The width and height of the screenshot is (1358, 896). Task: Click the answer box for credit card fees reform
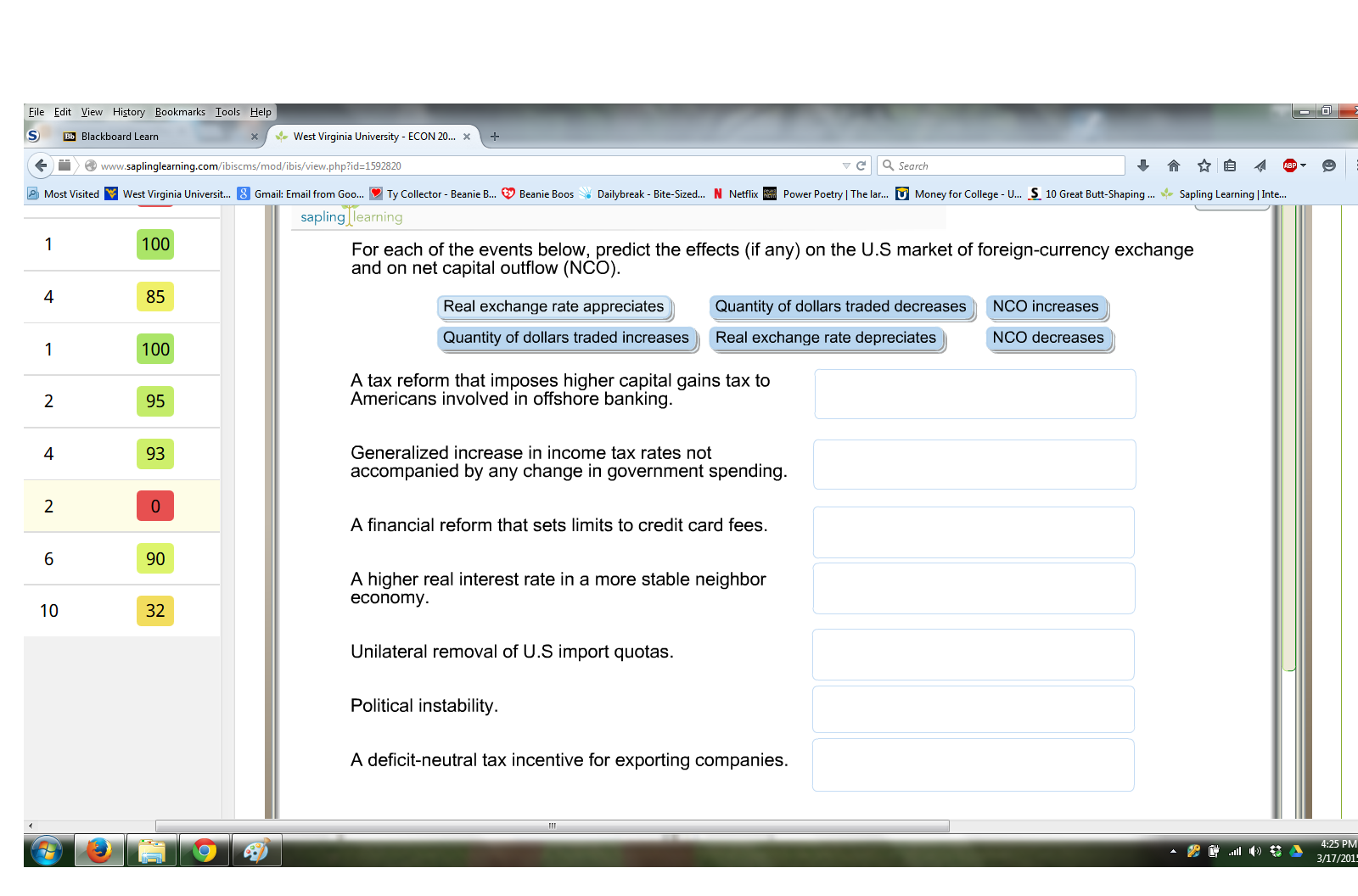pyautogui.click(x=974, y=532)
